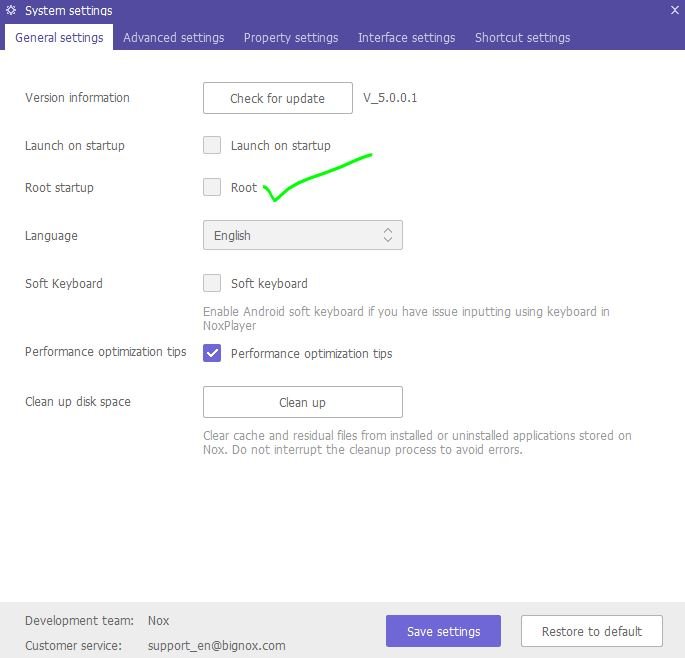Click the Clean up disk space label
The height and width of the screenshot is (658, 685).
[78, 402]
